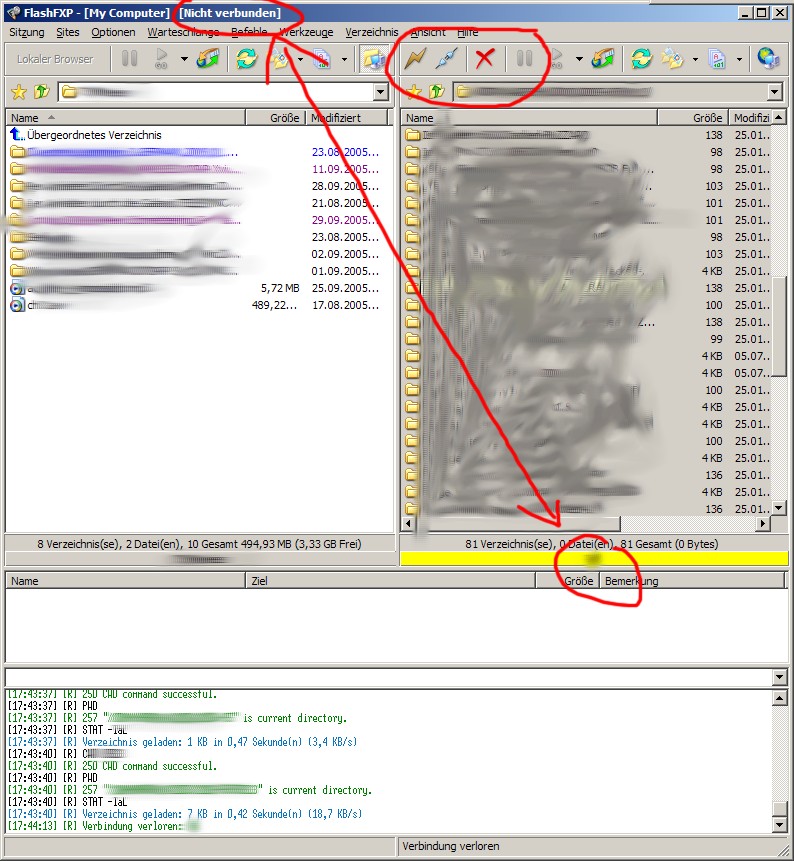Click the Lokaler Browser button

point(55,59)
